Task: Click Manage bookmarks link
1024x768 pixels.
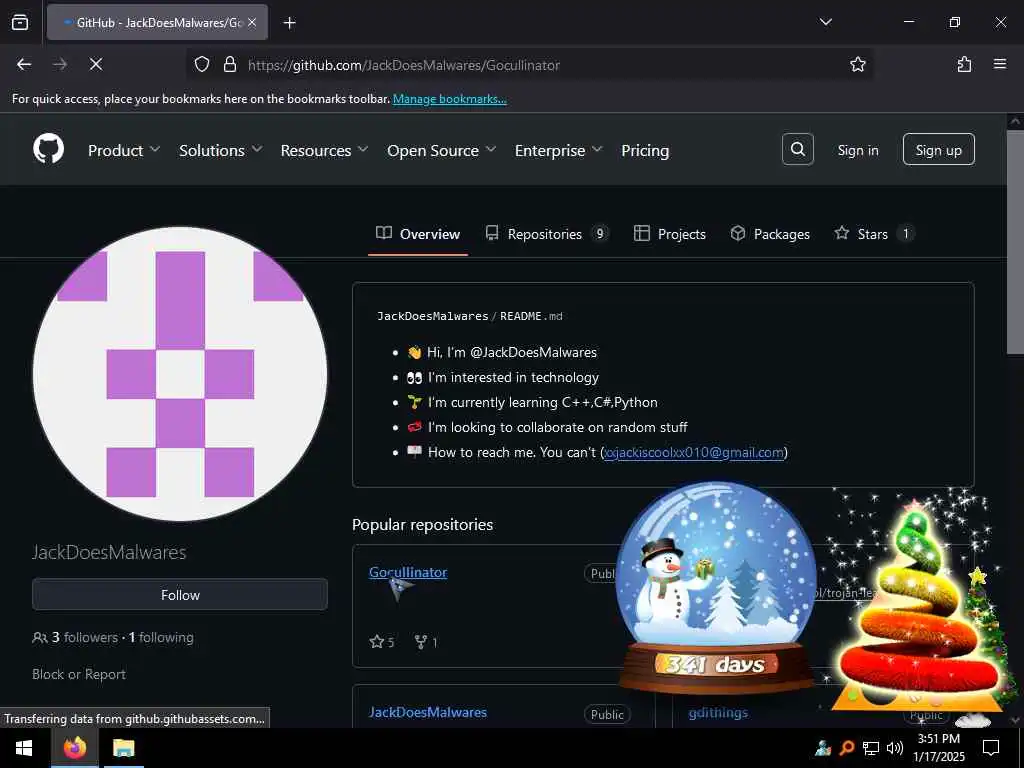Action: 449,99
